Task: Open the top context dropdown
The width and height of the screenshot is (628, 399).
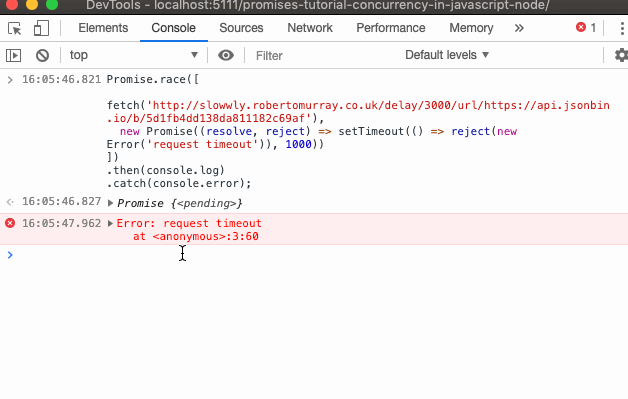Action: pyautogui.click(x=134, y=55)
